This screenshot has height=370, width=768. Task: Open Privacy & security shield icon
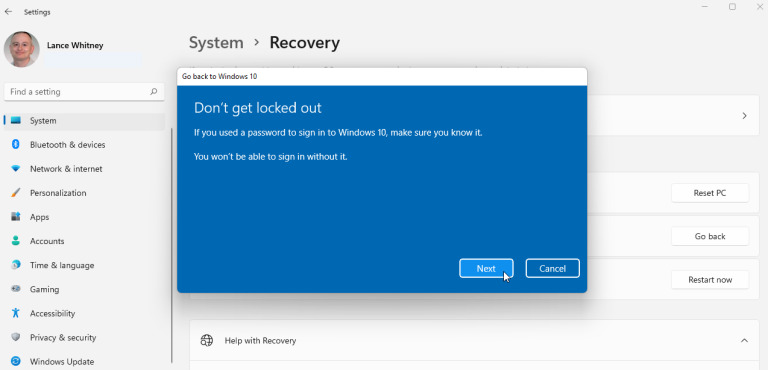(16, 337)
